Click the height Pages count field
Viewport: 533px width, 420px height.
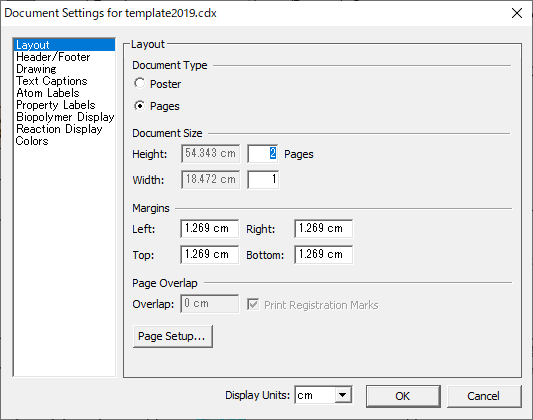263,154
